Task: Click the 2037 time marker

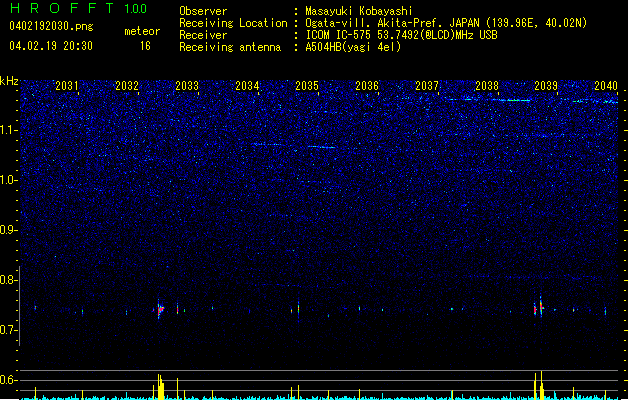Action: coord(427,85)
